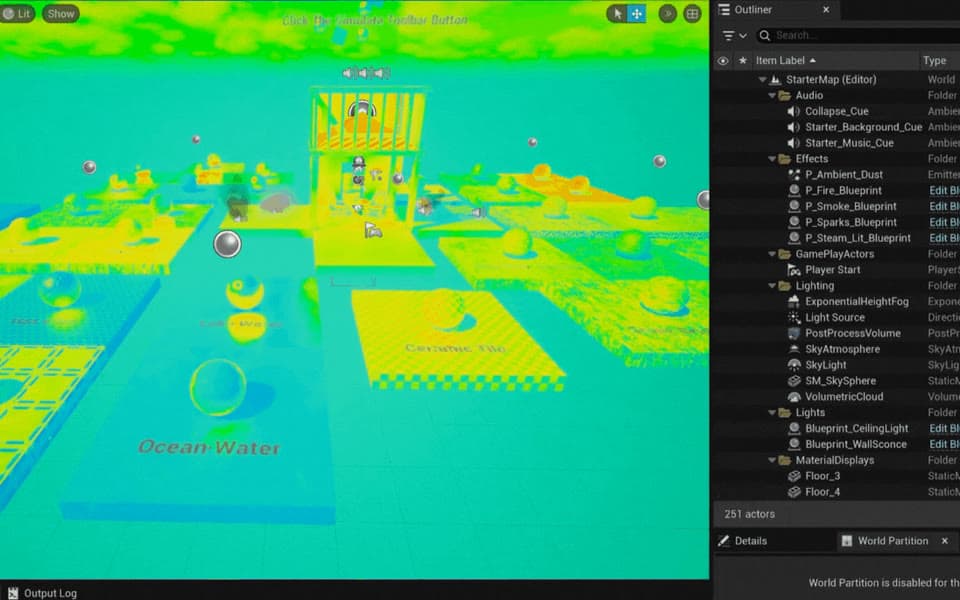Screen dimensions: 960x600
Task: Select the SM_SkySphere mesh icon
Action: pyautogui.click(x=794, y=381)
